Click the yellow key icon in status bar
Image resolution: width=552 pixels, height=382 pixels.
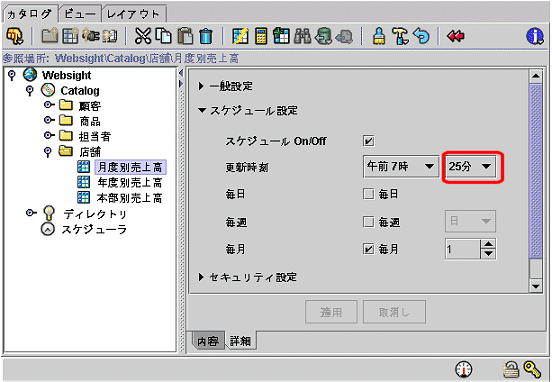(x=532, y=370)
